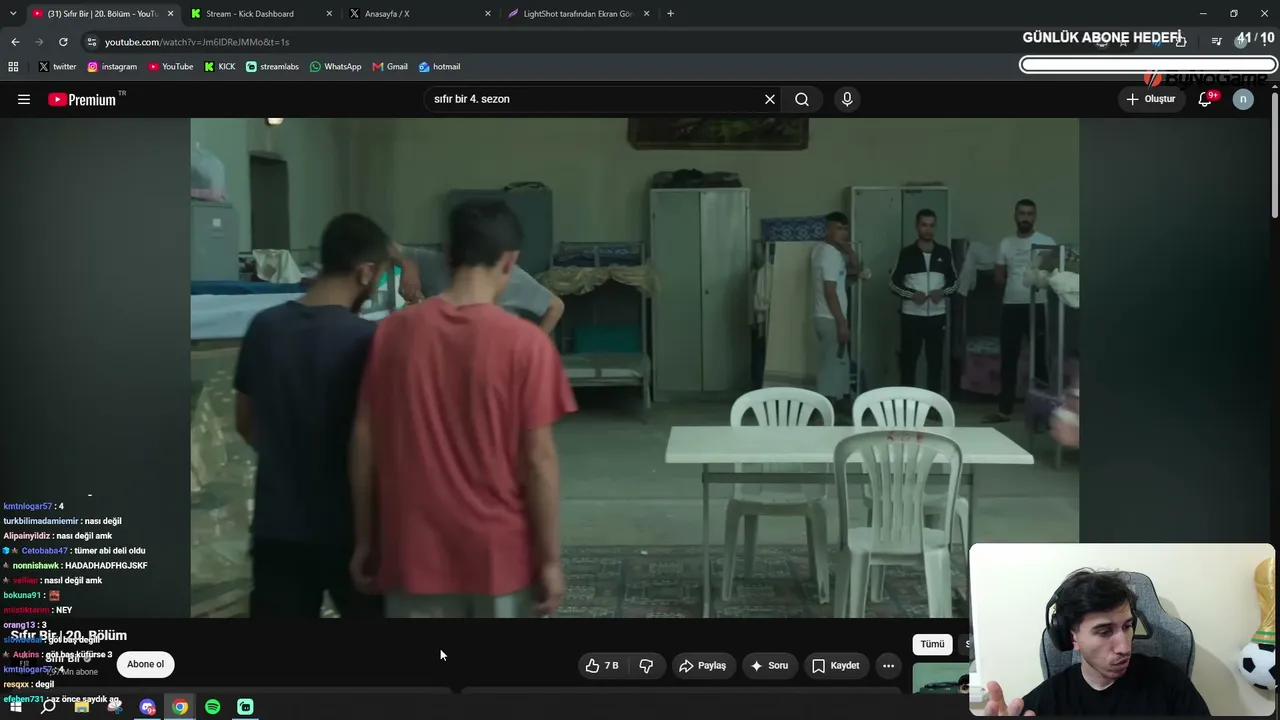Open more actions three-dot menu
Viewport: 1280px width, 720px height.
pyautogui.click(x=888, y=665)
